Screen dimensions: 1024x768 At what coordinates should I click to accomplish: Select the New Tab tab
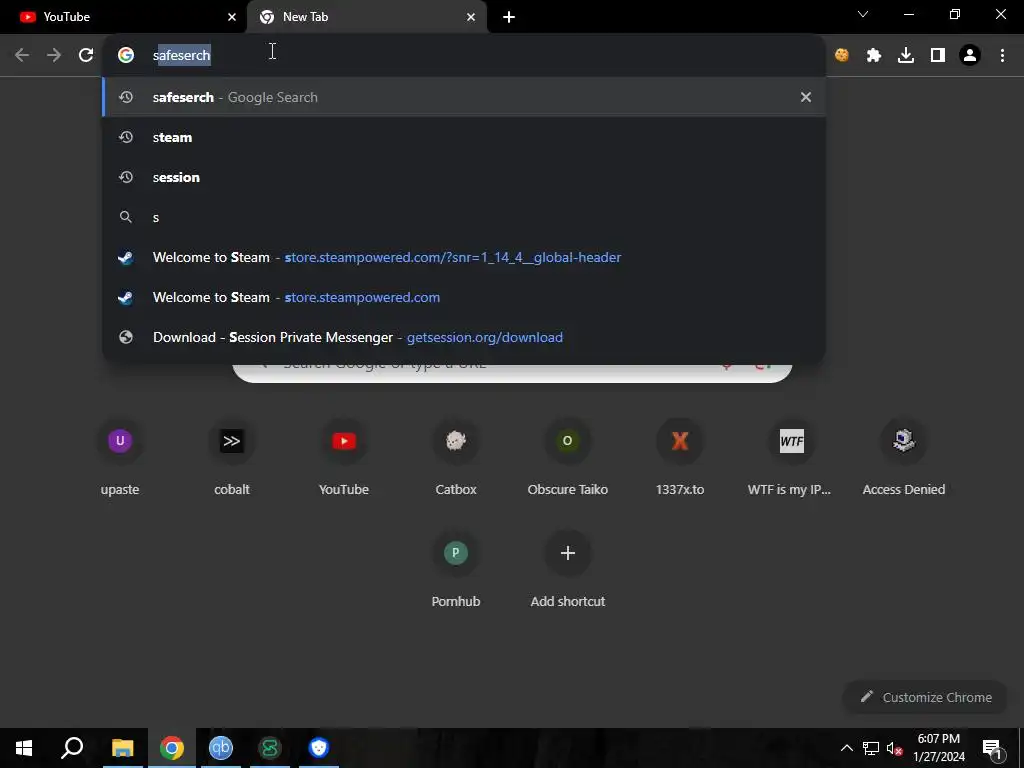[367, 17]
